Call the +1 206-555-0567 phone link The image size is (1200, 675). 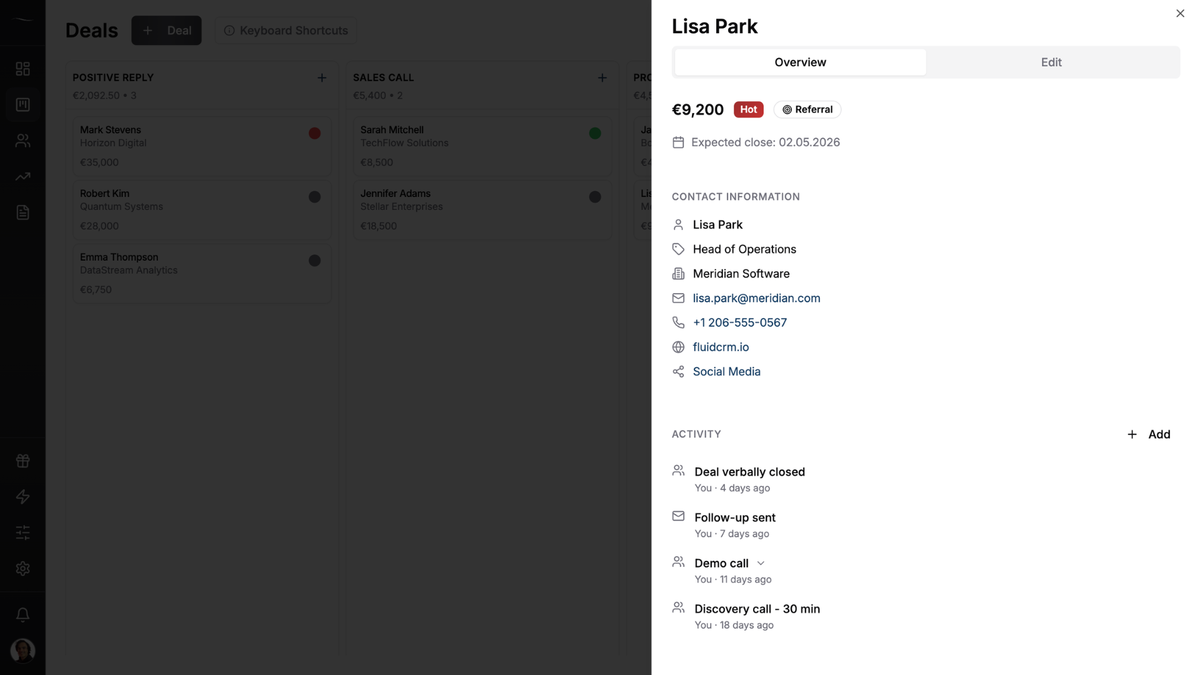[x=740, y=322]
